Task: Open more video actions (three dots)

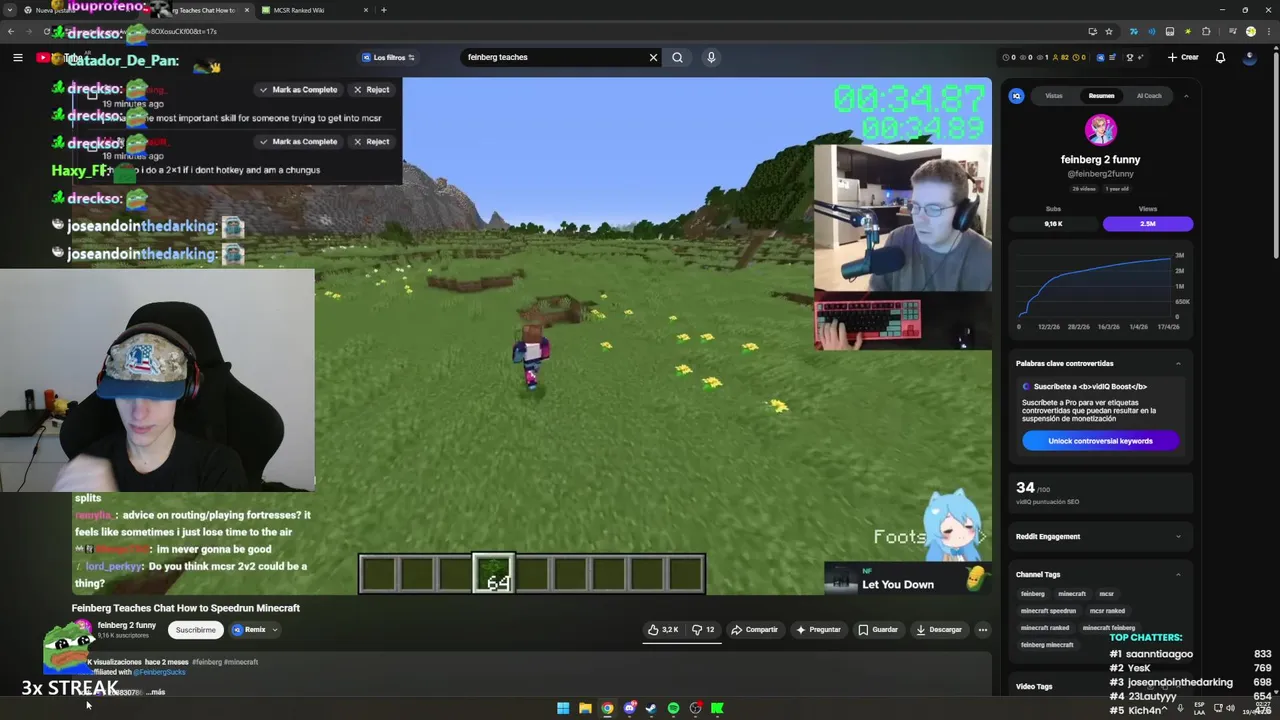Action: click(x=983, y=630)
